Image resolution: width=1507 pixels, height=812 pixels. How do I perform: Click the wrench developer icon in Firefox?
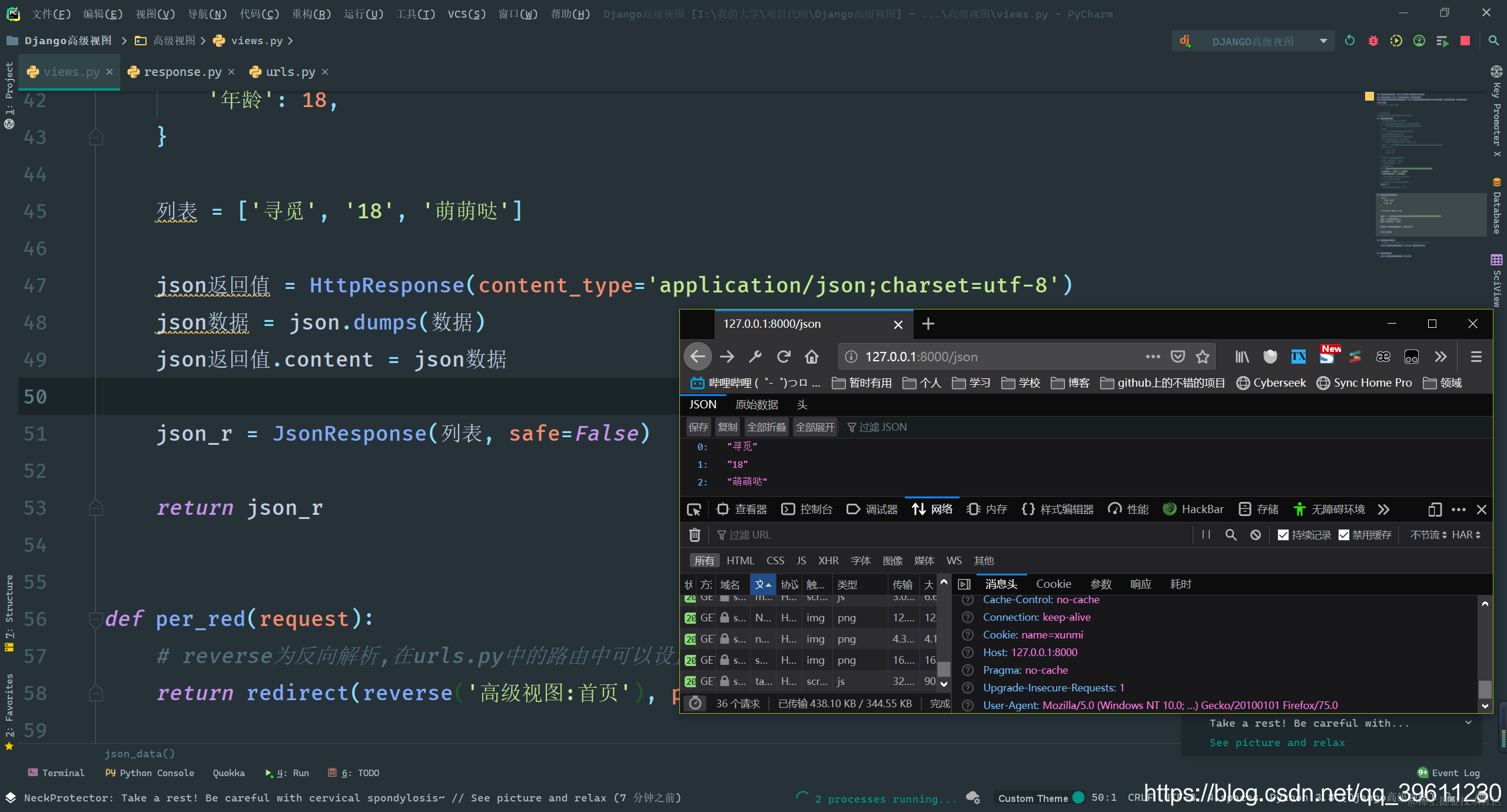[x=755, y=357]
